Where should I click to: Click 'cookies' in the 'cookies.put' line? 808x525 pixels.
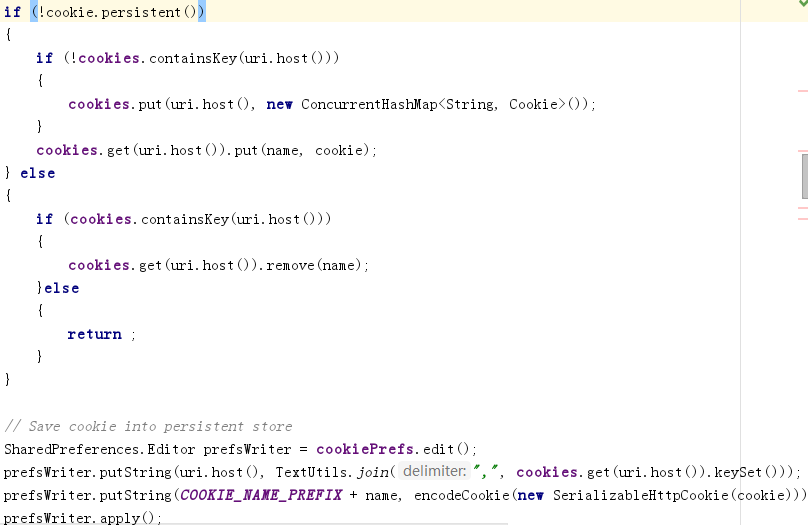[x=98, y=104]
